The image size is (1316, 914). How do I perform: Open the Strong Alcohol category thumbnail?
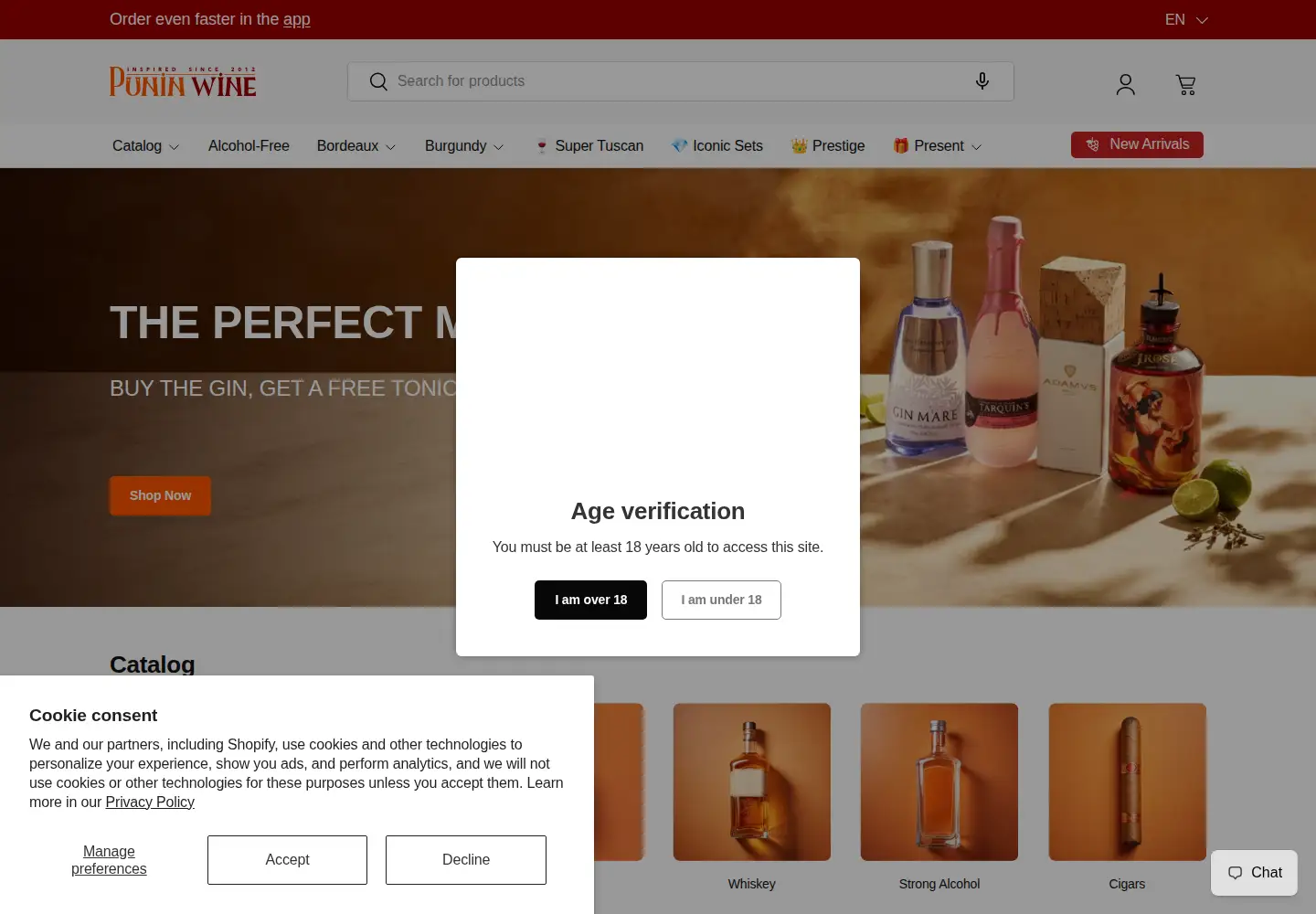tap(939, 781)
